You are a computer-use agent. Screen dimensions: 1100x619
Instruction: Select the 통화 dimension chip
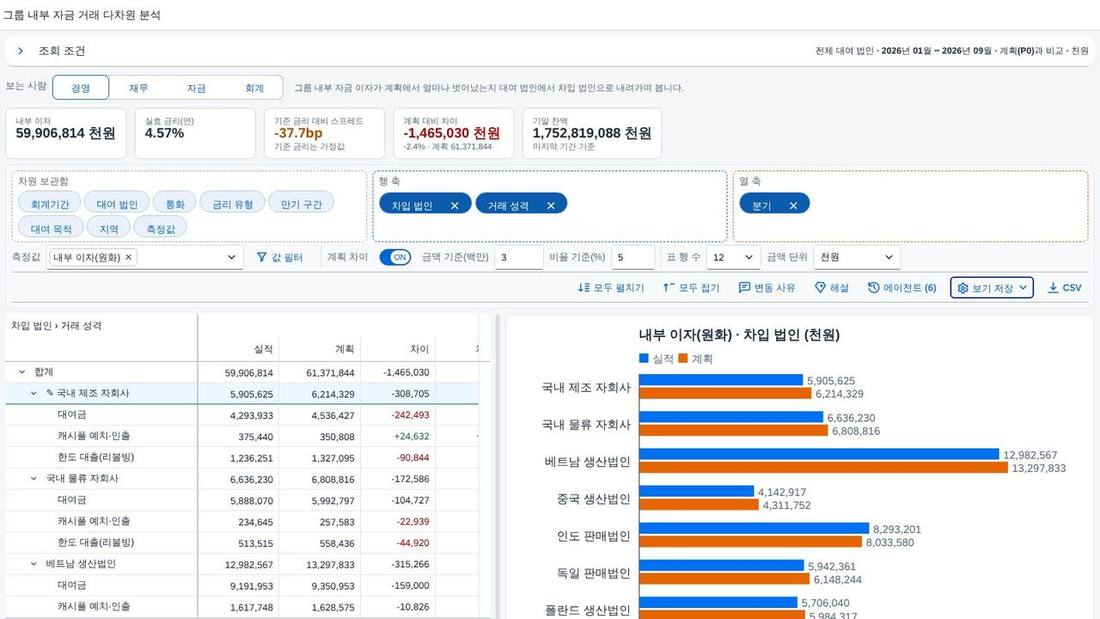coord(175,204)
